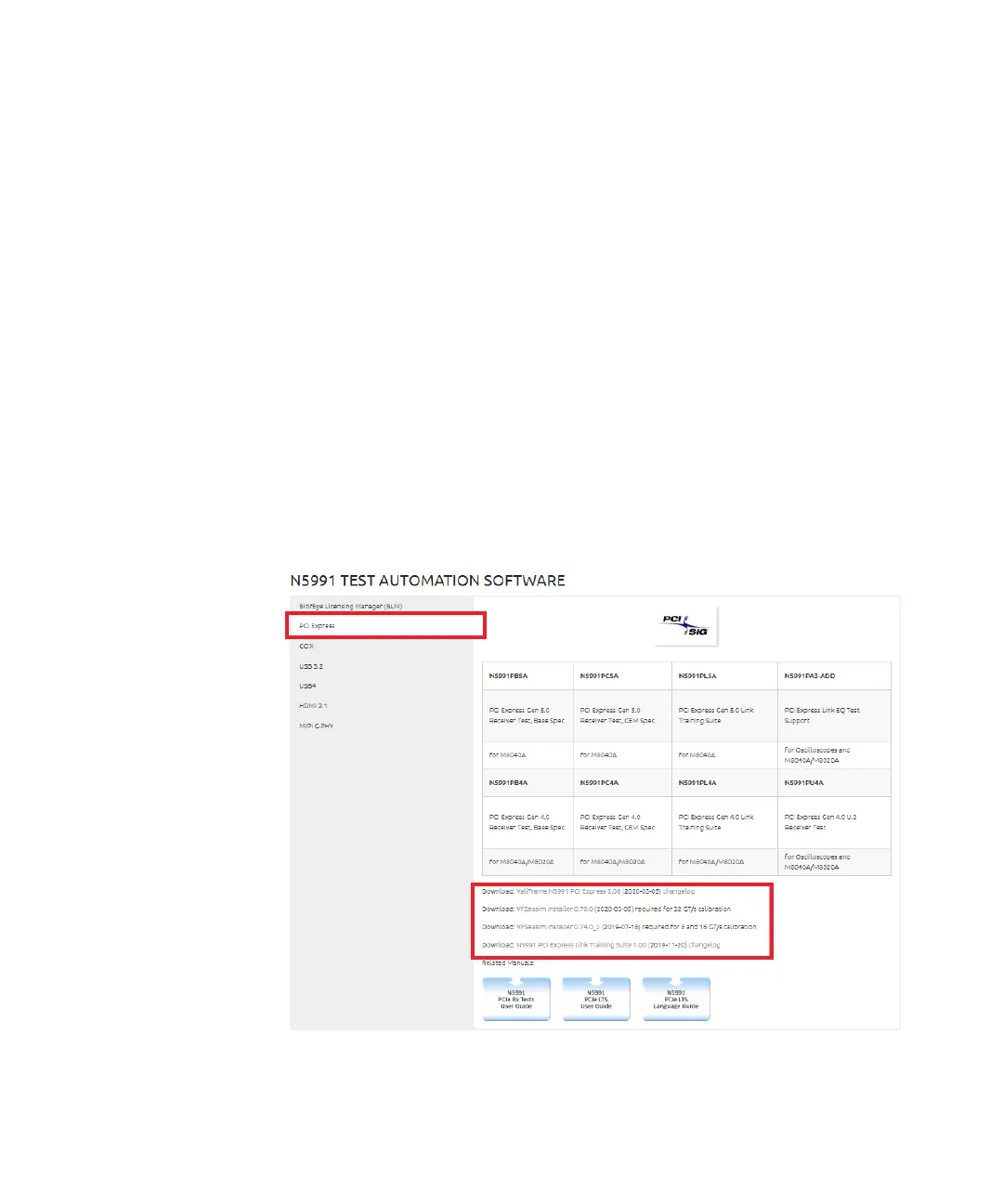Click the N5991PU4A table header cell

coord(834,783)
